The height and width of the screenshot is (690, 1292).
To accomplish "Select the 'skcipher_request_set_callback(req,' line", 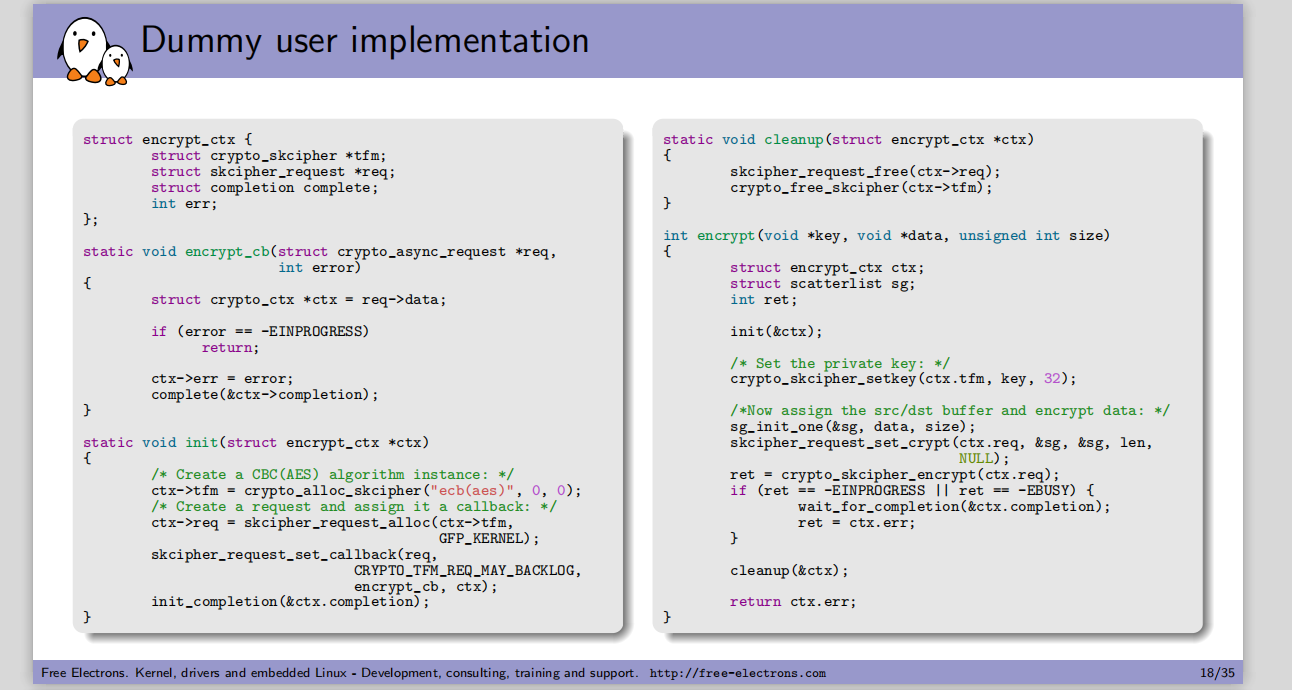I will pos(294,555).
